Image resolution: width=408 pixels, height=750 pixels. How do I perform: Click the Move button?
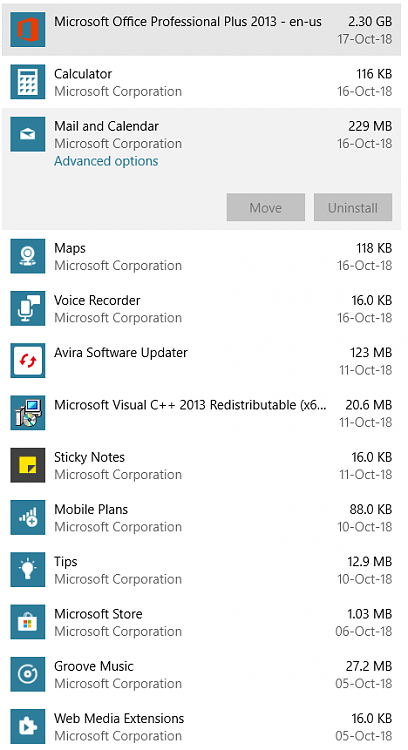[x=266, y=208]
